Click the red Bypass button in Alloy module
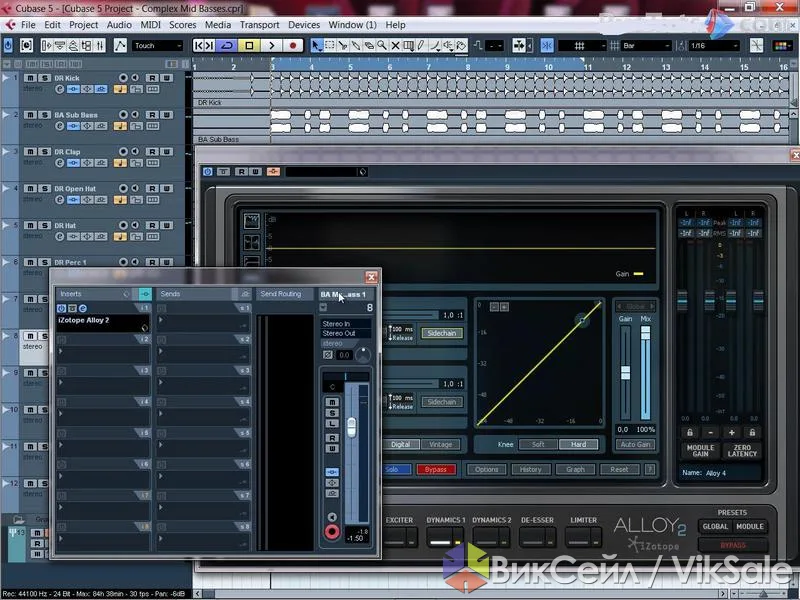800x600 pixels. (x=436, y=469)
